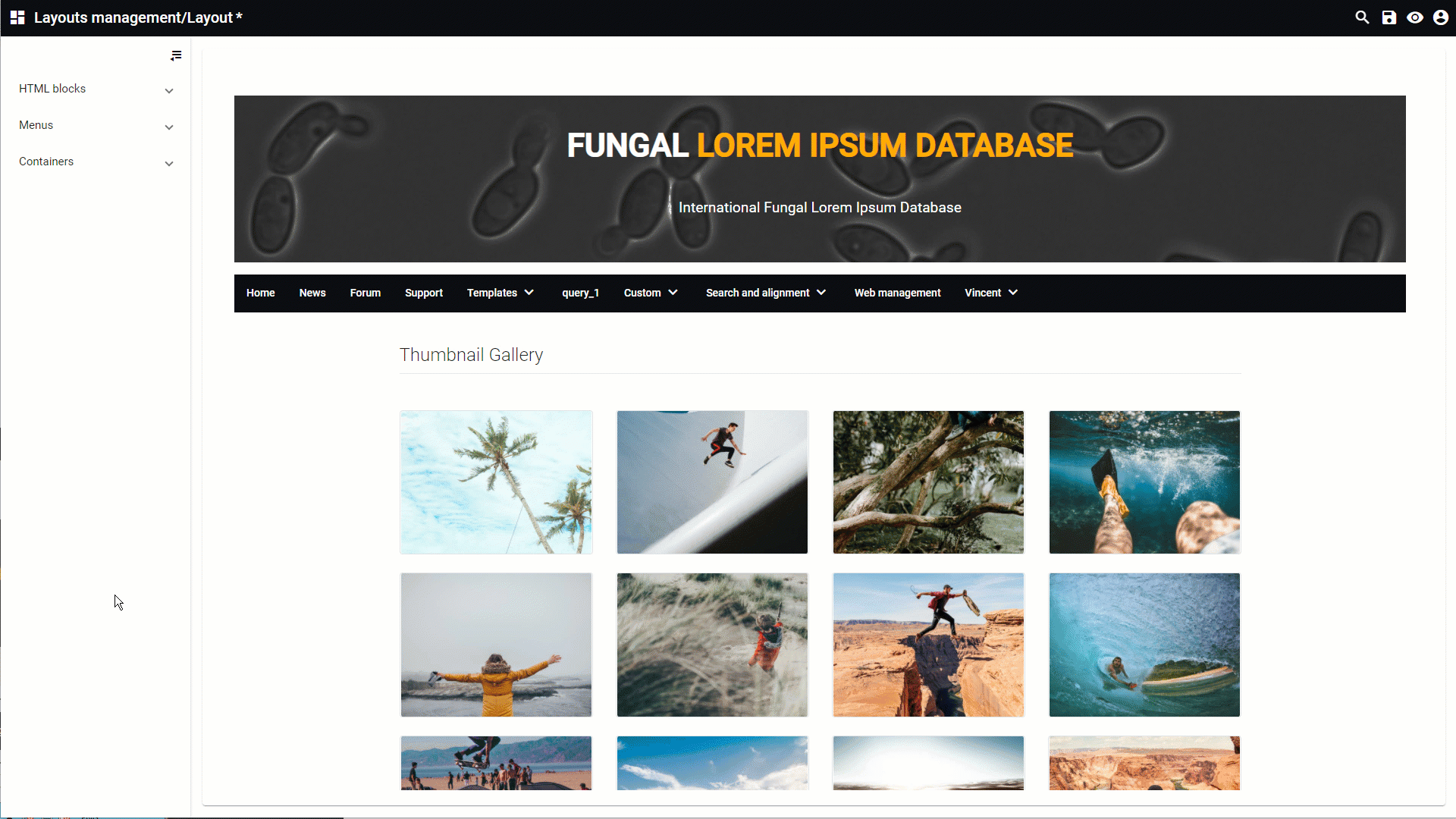Select the palm trees thumbnail
1456x819 pixels.
496,482
